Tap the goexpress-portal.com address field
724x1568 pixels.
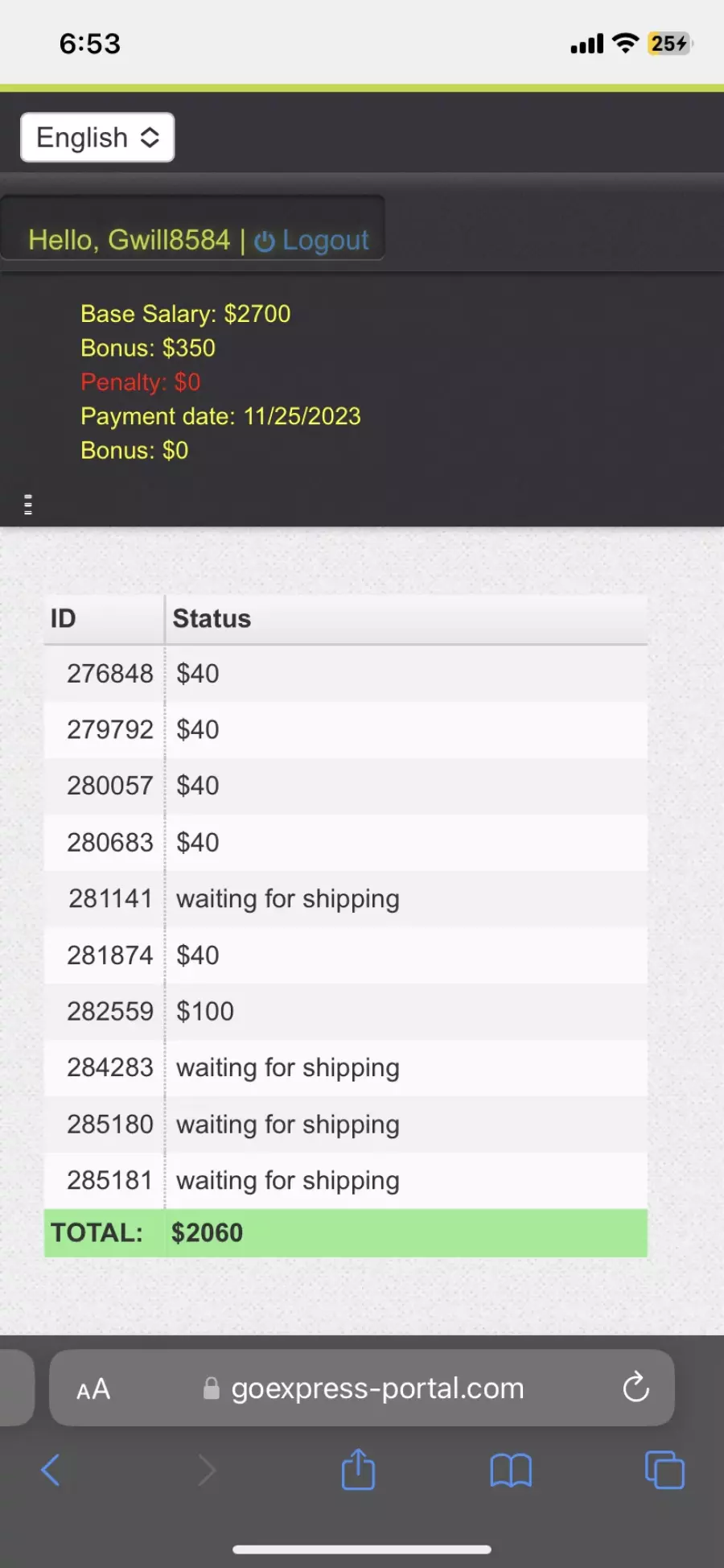click(x=362, y=1388)
